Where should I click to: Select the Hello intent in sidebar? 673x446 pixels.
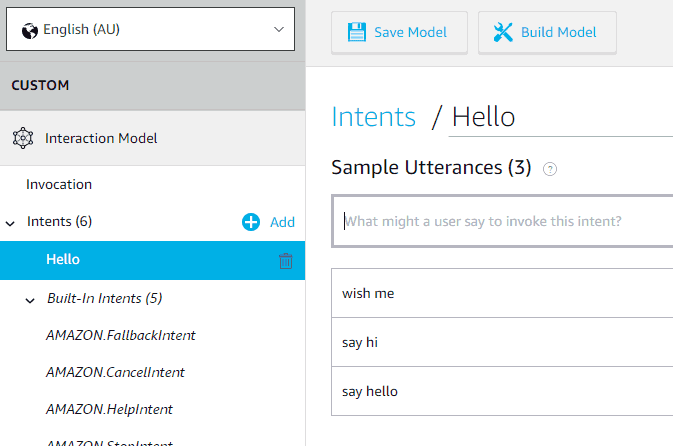(x=152, y=260)
